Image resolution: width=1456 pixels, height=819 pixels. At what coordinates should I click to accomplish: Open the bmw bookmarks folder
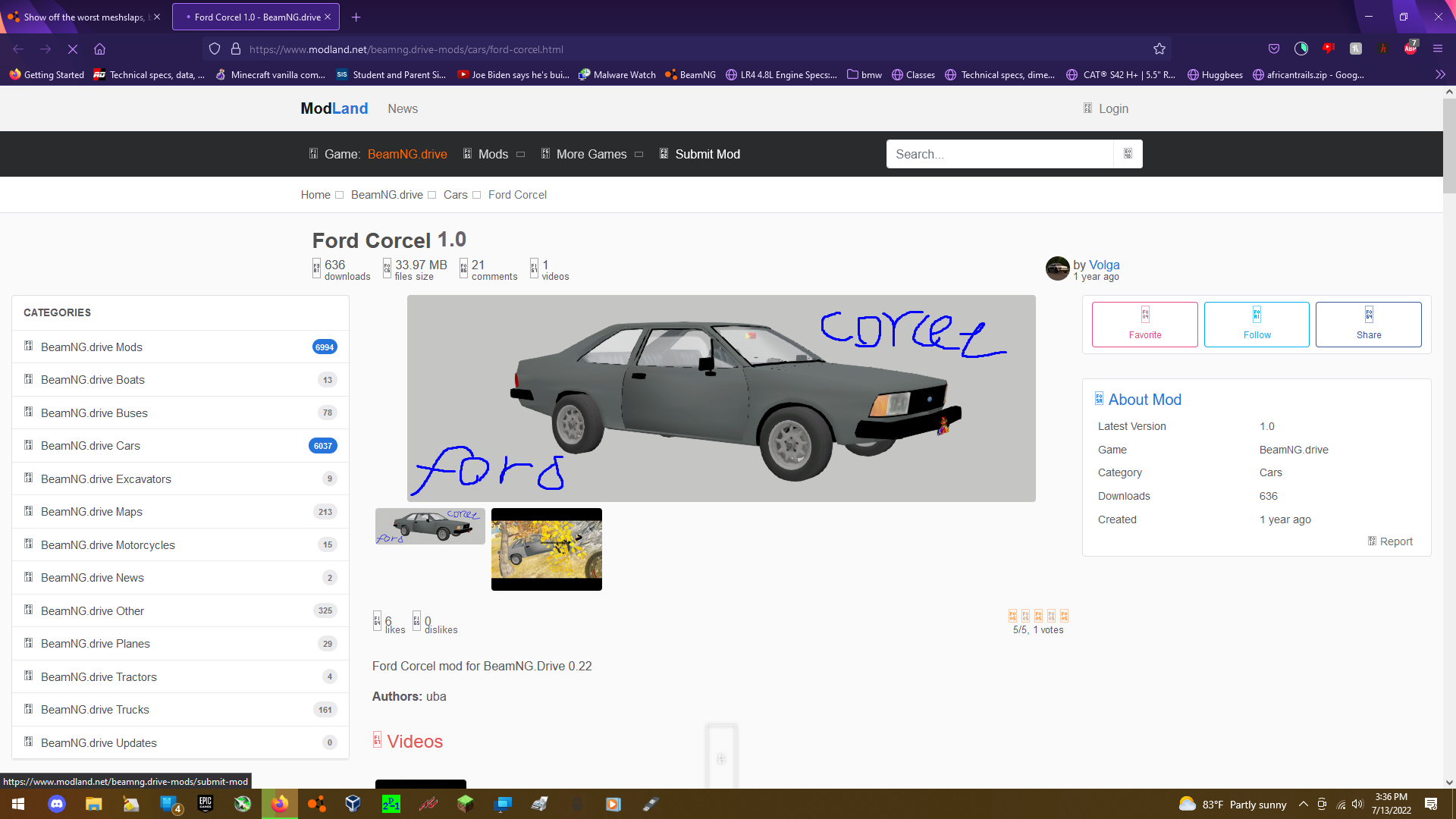pyautogui.click(x=864, y=74)
